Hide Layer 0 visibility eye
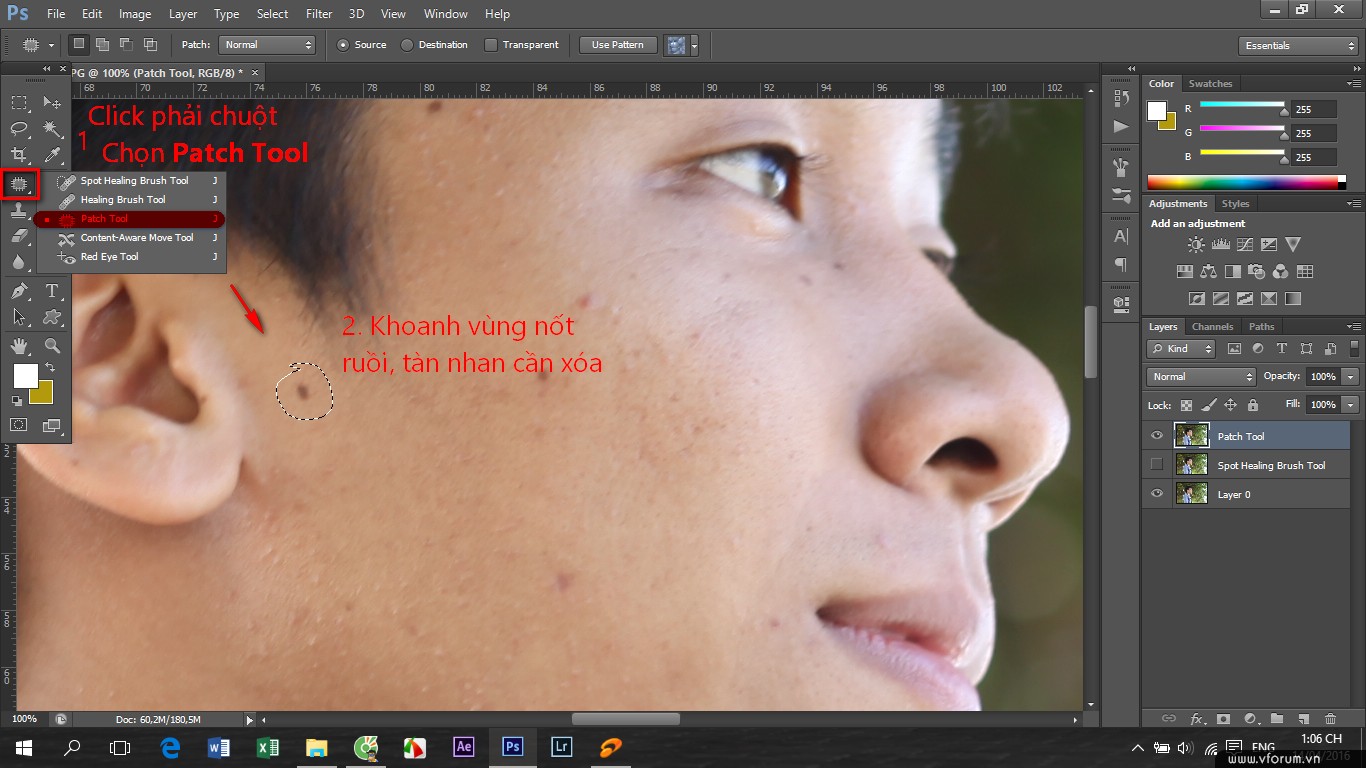Viewport: 1366px width, 768px height. pyautogui.click(x=1157, y=493)
